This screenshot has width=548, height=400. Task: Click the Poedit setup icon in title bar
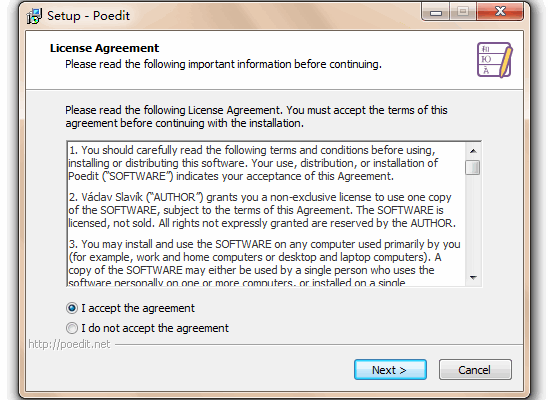click(34, 16)
